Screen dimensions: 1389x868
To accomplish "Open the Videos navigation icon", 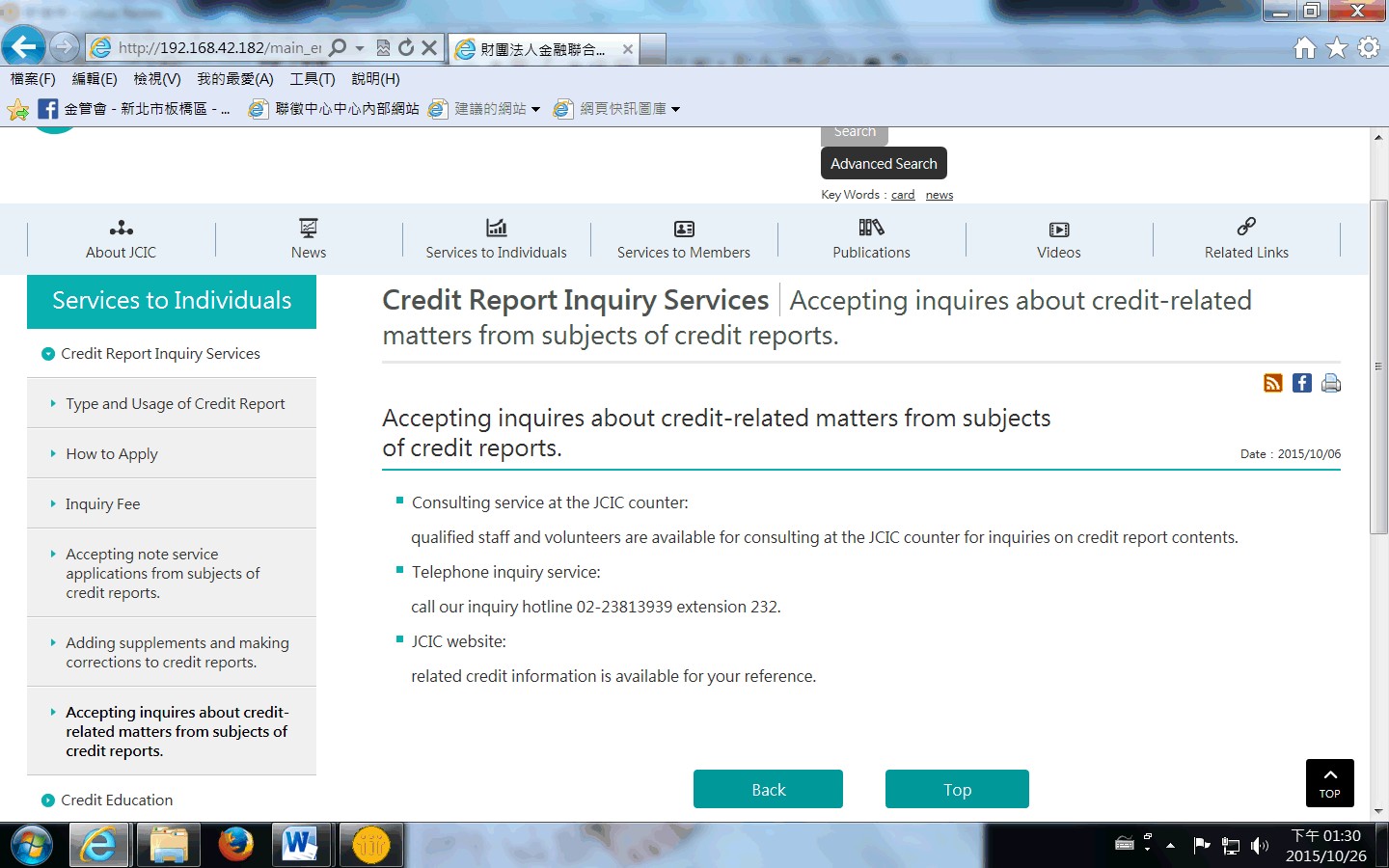I will pyautogui.click(x=1058, y=230).
